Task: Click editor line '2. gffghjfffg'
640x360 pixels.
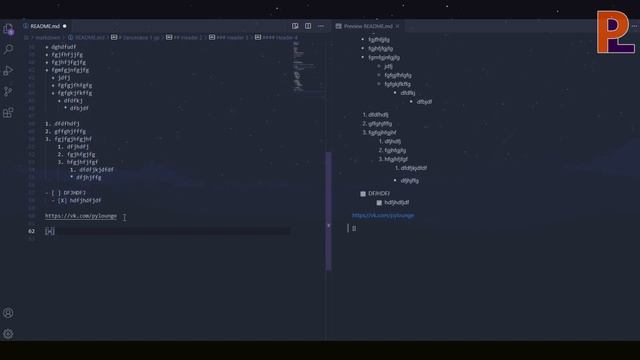Action: coord(66,131)
